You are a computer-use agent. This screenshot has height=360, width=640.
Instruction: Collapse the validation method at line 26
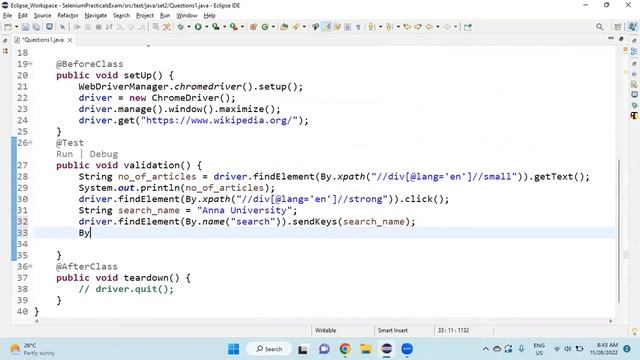coord(31,143)
